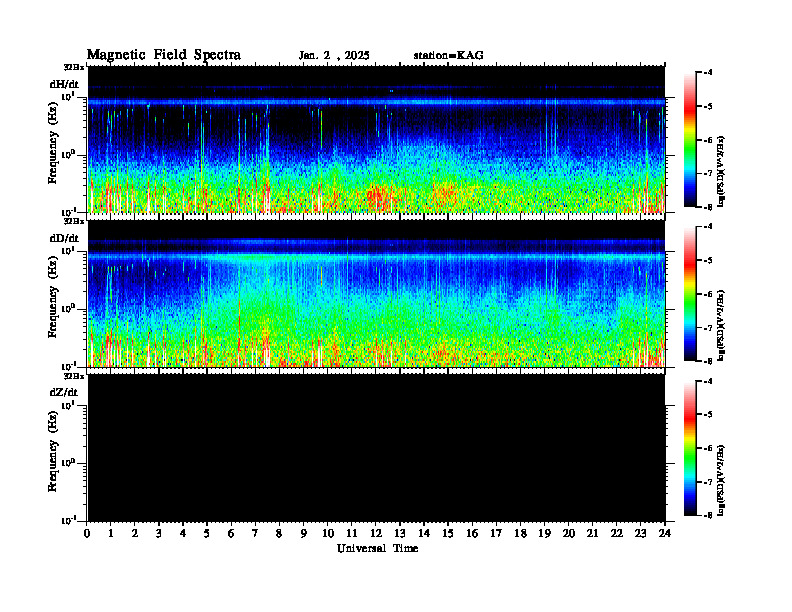Click the 'Universal Time' axis label
The height and width of the screenshot is (612, 792).
pos(377,548)
